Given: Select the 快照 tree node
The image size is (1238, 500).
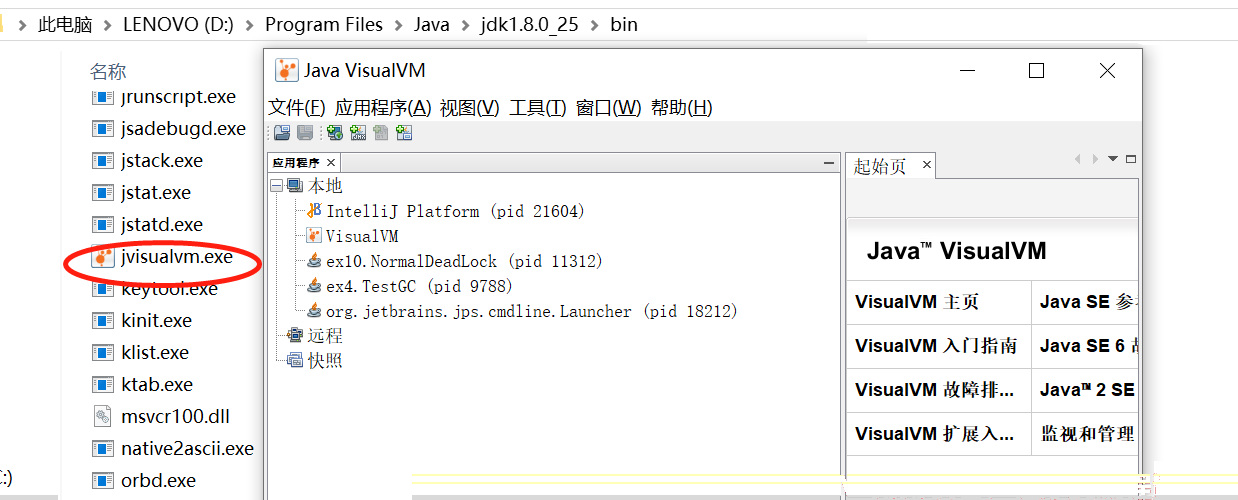Looking at the screenshot, I should [325, 361].
